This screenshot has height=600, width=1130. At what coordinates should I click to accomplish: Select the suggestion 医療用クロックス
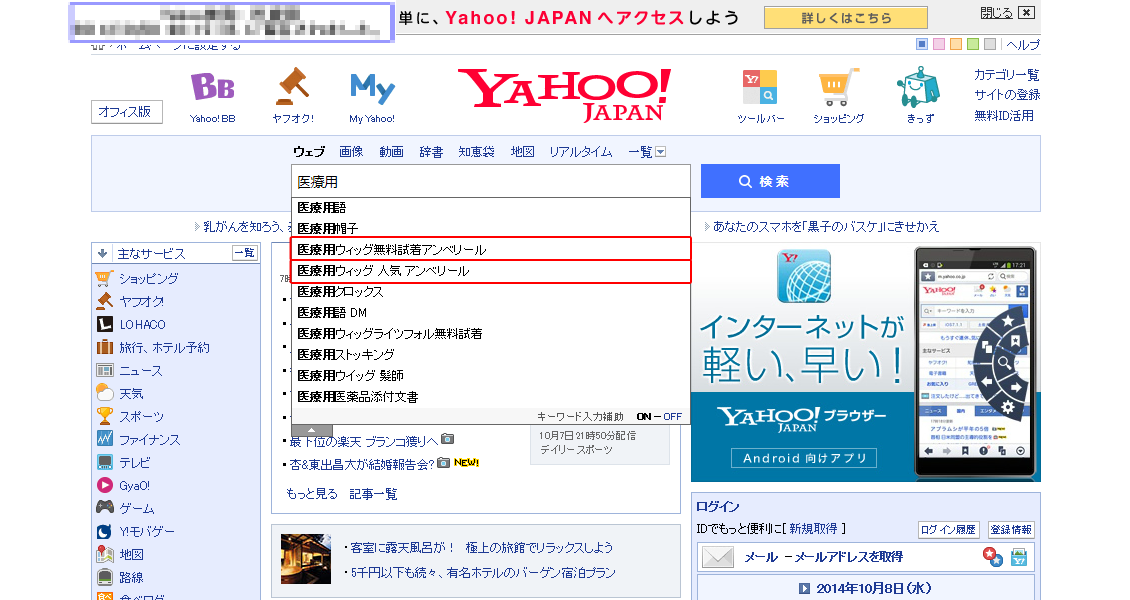tap(491, 292)
